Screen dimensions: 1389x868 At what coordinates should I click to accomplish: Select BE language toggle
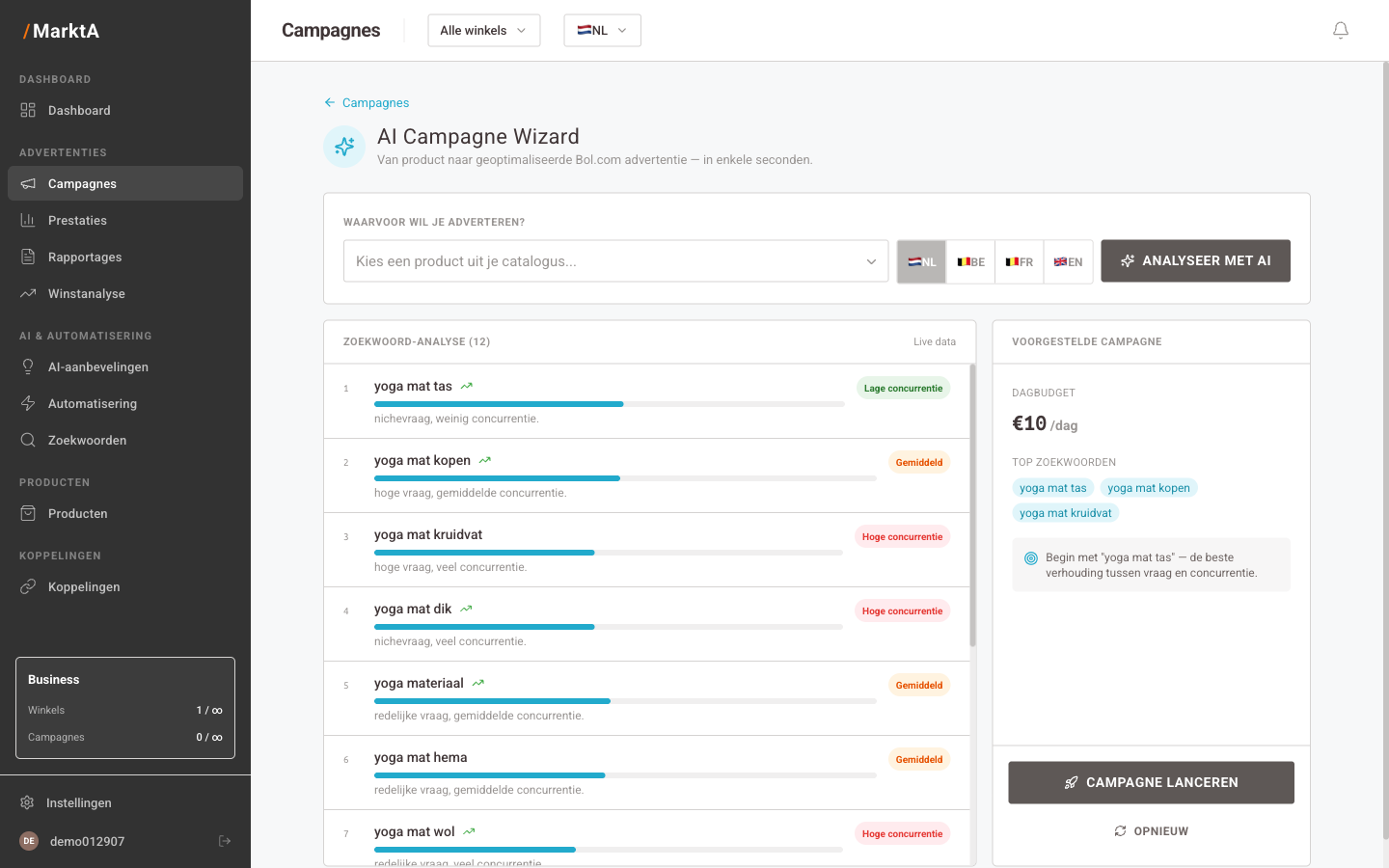click(970, 261)
